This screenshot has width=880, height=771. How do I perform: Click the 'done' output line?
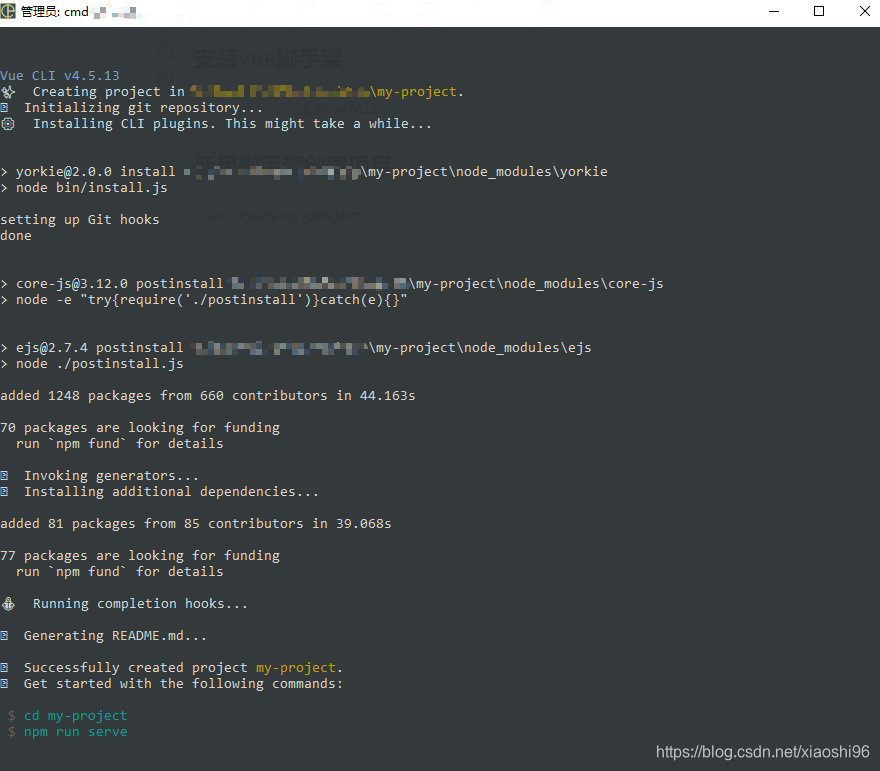16,236
